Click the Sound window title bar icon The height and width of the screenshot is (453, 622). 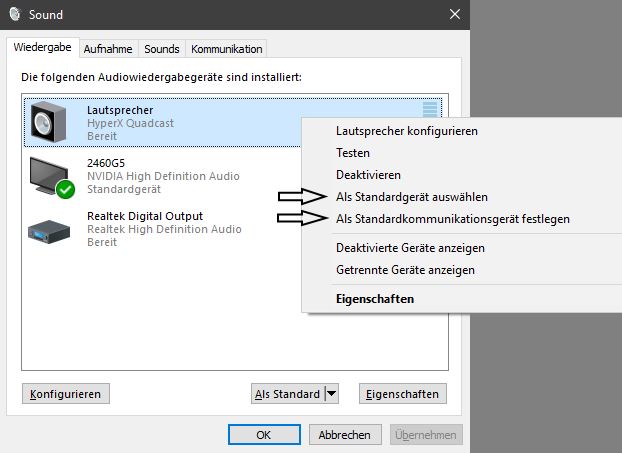14,15
